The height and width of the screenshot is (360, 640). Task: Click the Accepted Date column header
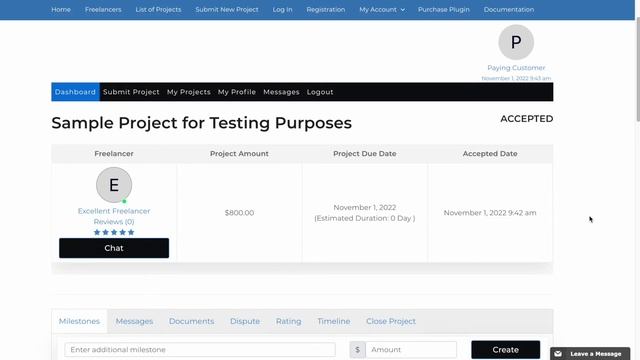490,153
